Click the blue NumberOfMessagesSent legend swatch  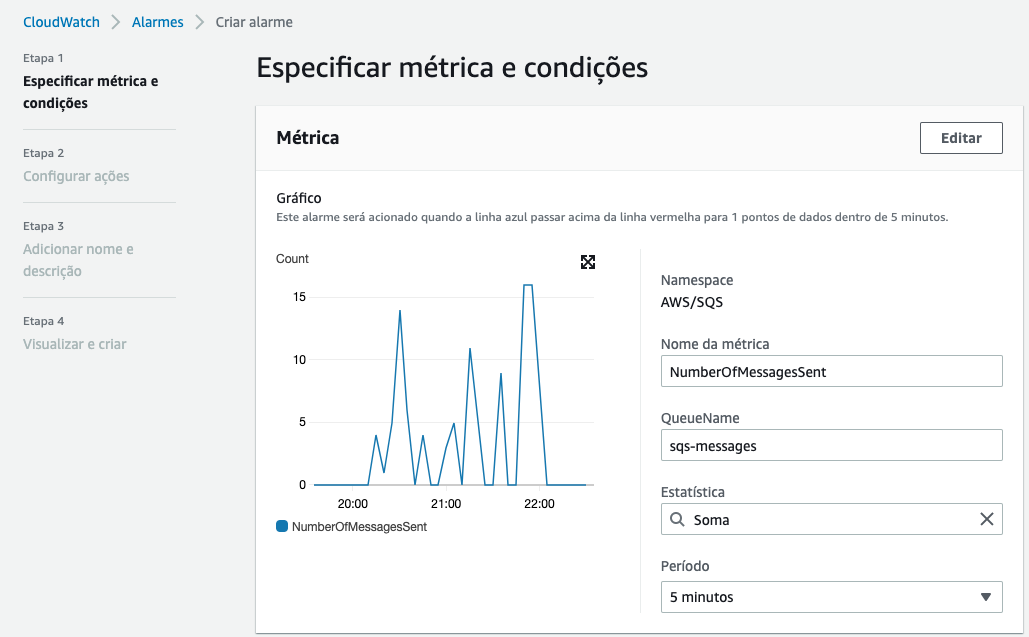pyautogui.click(x=282, y=526)
